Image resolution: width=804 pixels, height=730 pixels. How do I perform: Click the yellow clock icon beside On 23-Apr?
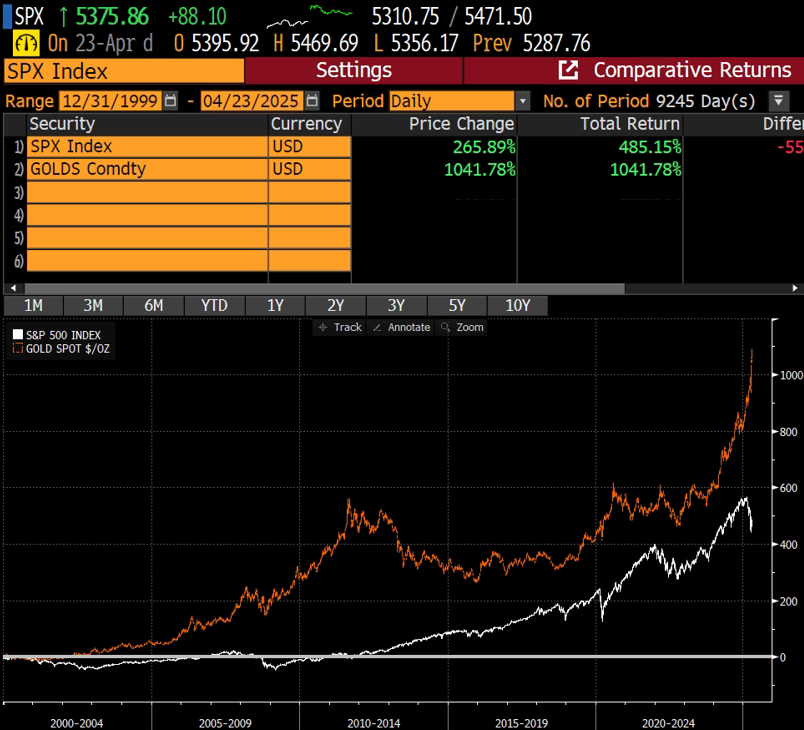pyautogui.click(x=25, y=44)
